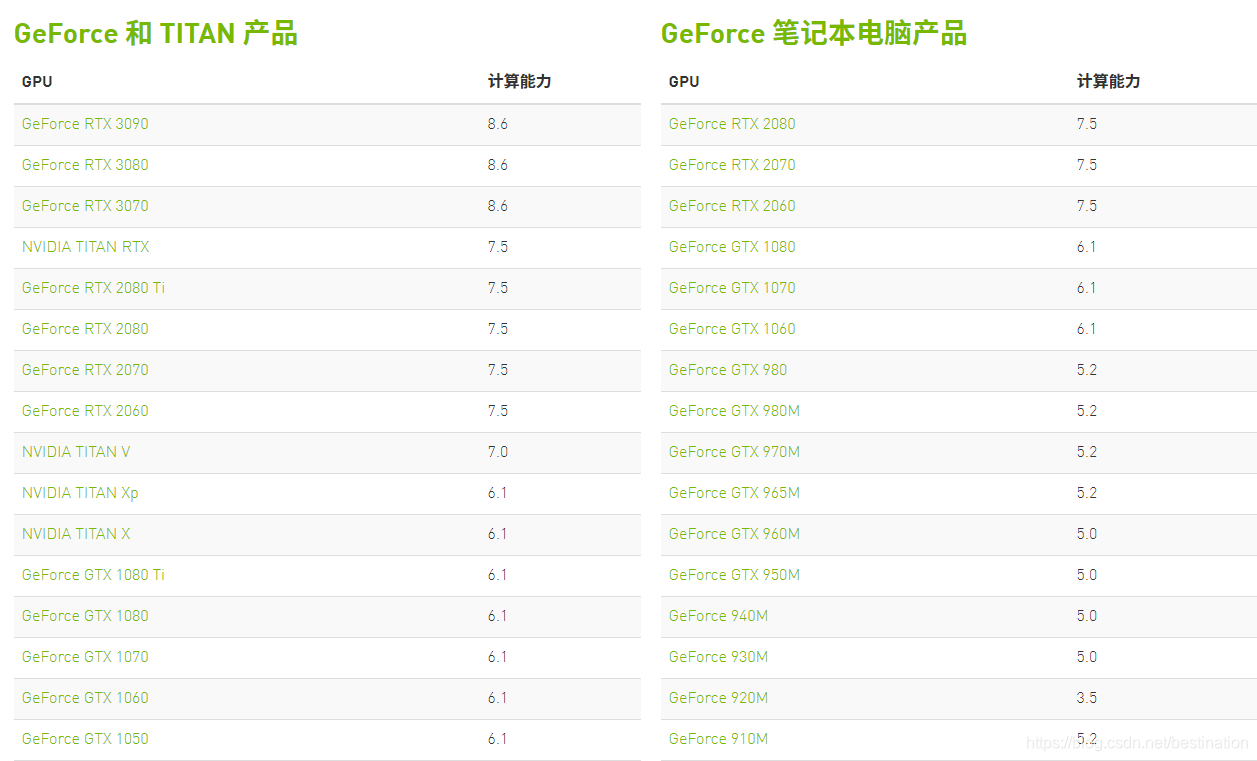Click GeForce GTX 1080 in the 笔记本电脑 table
1257x761 pixels.
[732, 247]
